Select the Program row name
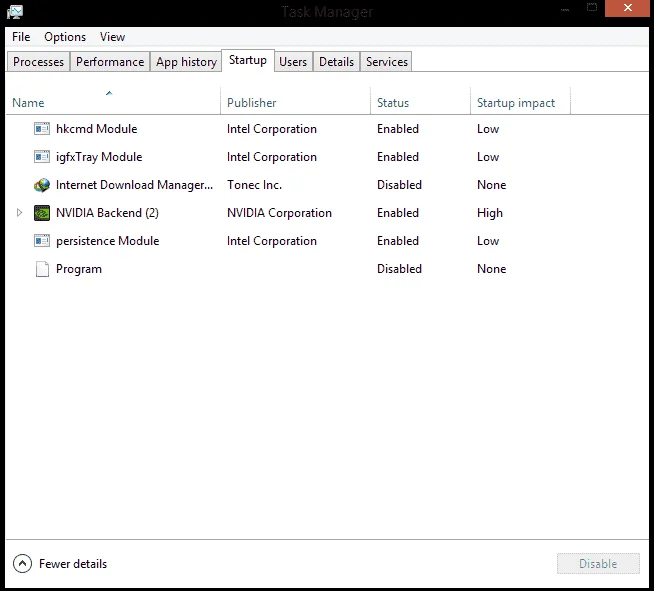This screenshot has height=591, width=654. [79, 269]
